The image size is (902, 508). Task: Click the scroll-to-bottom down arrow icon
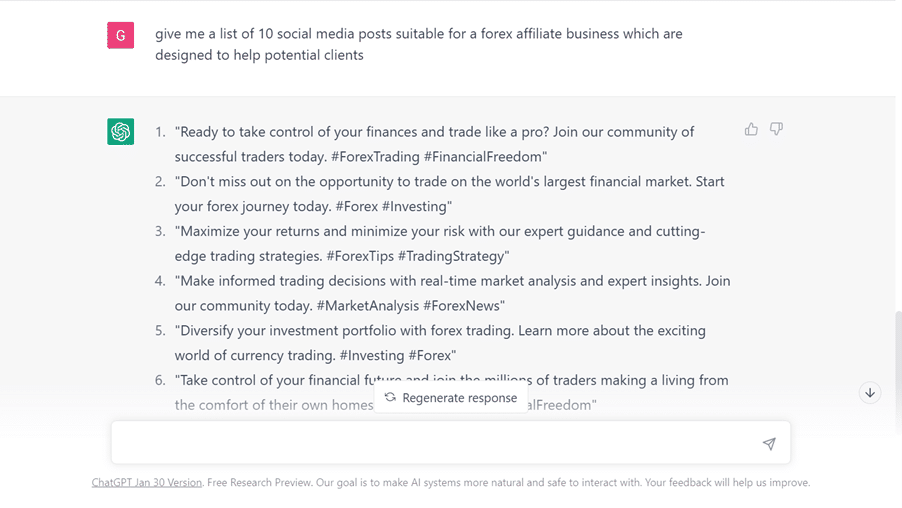tap(870, 393)
